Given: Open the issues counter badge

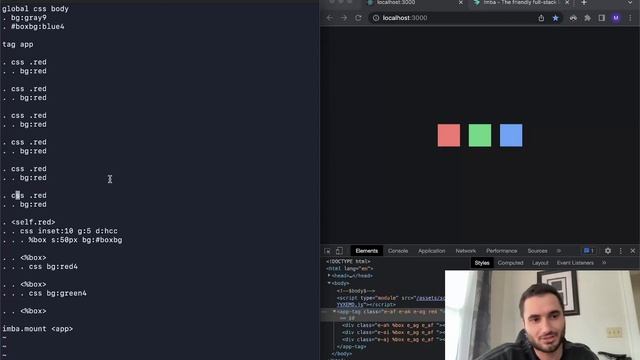Looking at the screenshot, I should (x=588, y=251).
